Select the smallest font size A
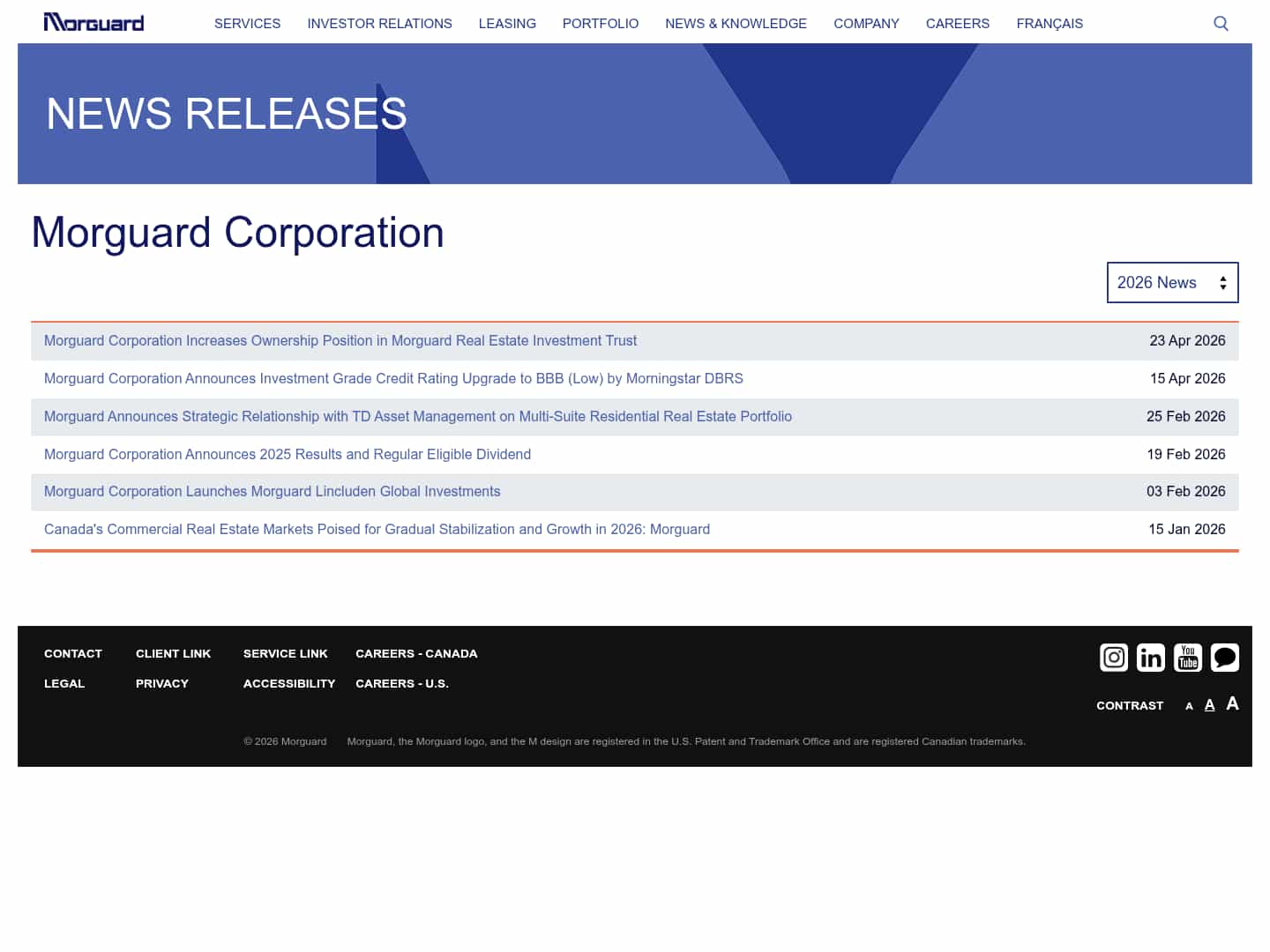Viewport: 1270px width, 952px height. click(1189, 706)
